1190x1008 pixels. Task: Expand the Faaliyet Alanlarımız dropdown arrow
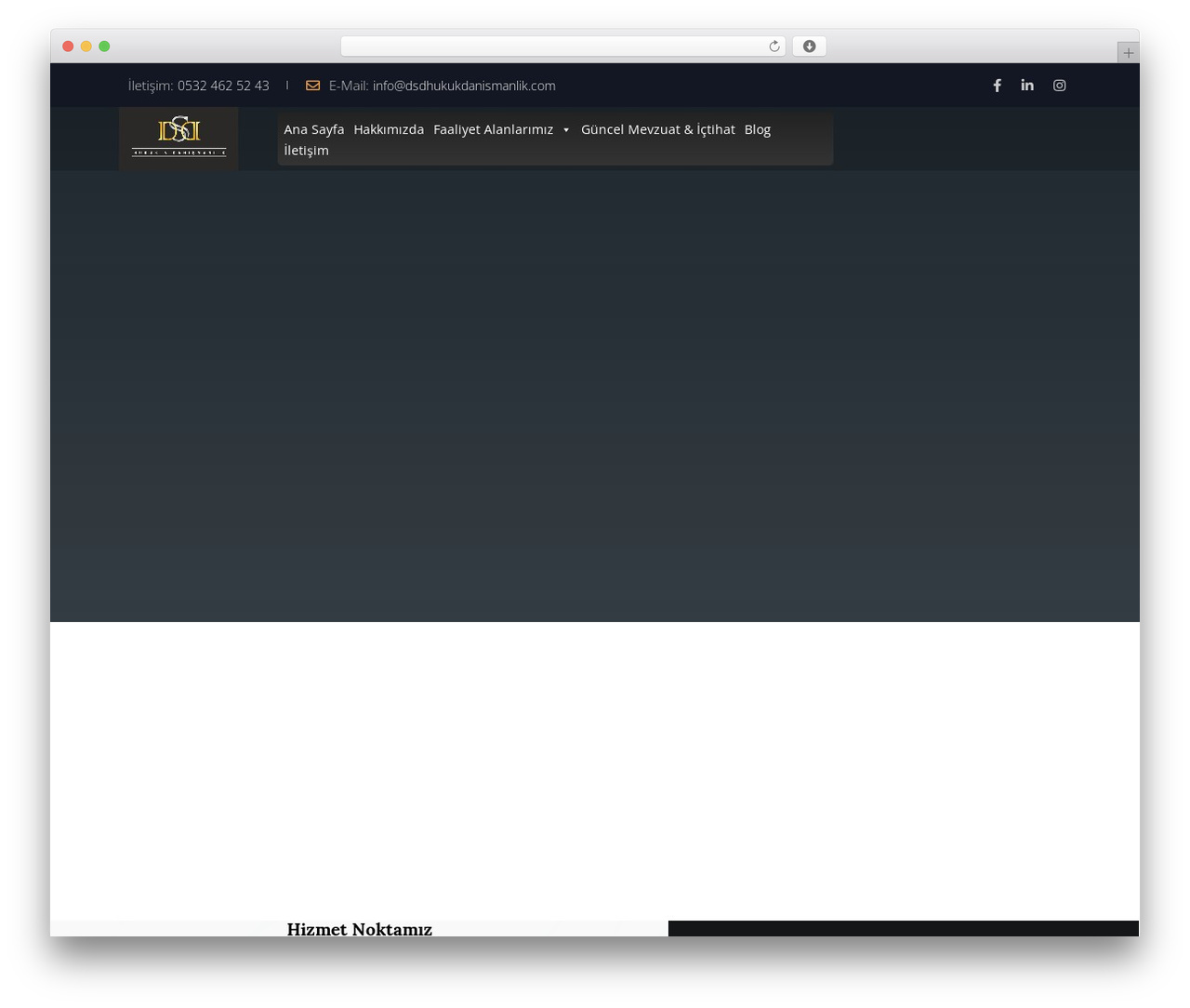click(566, 130)
